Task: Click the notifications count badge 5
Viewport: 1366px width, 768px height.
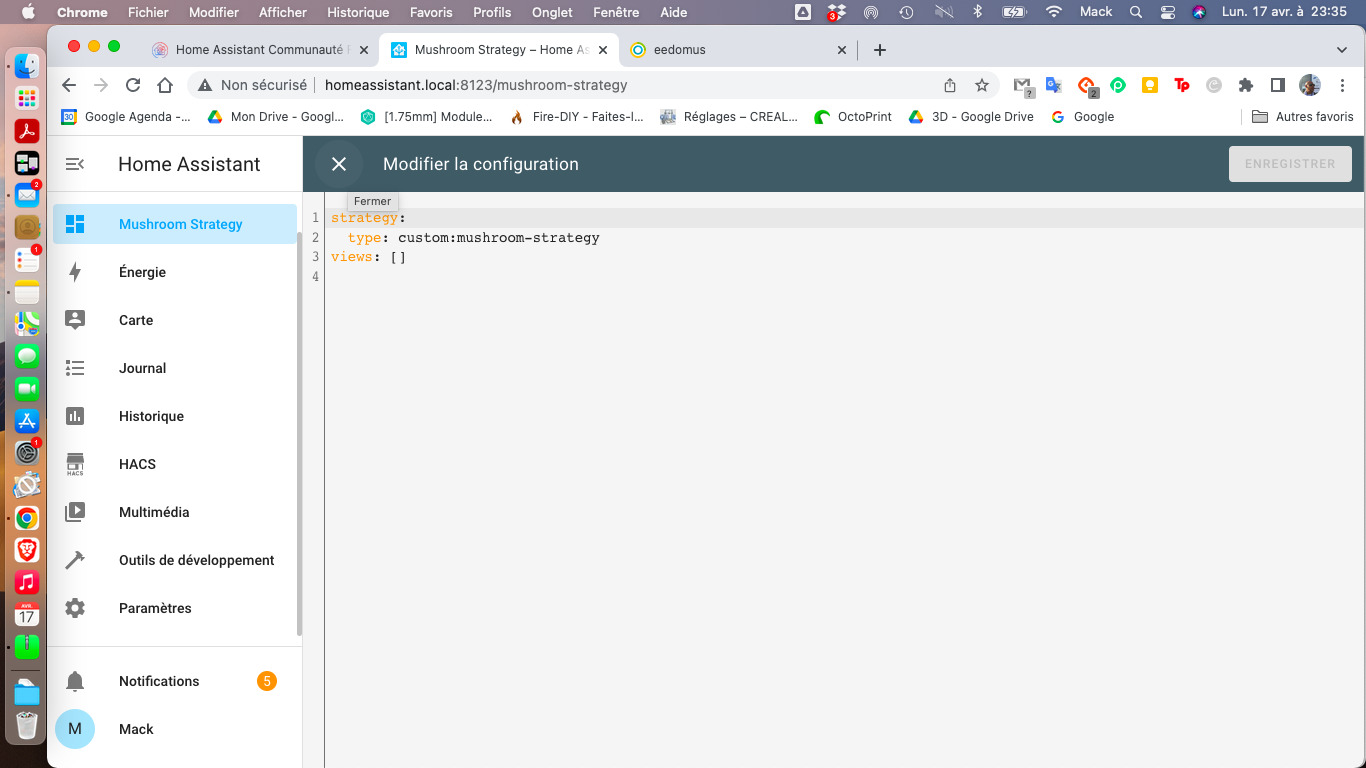Action: (x=267, y=681)
